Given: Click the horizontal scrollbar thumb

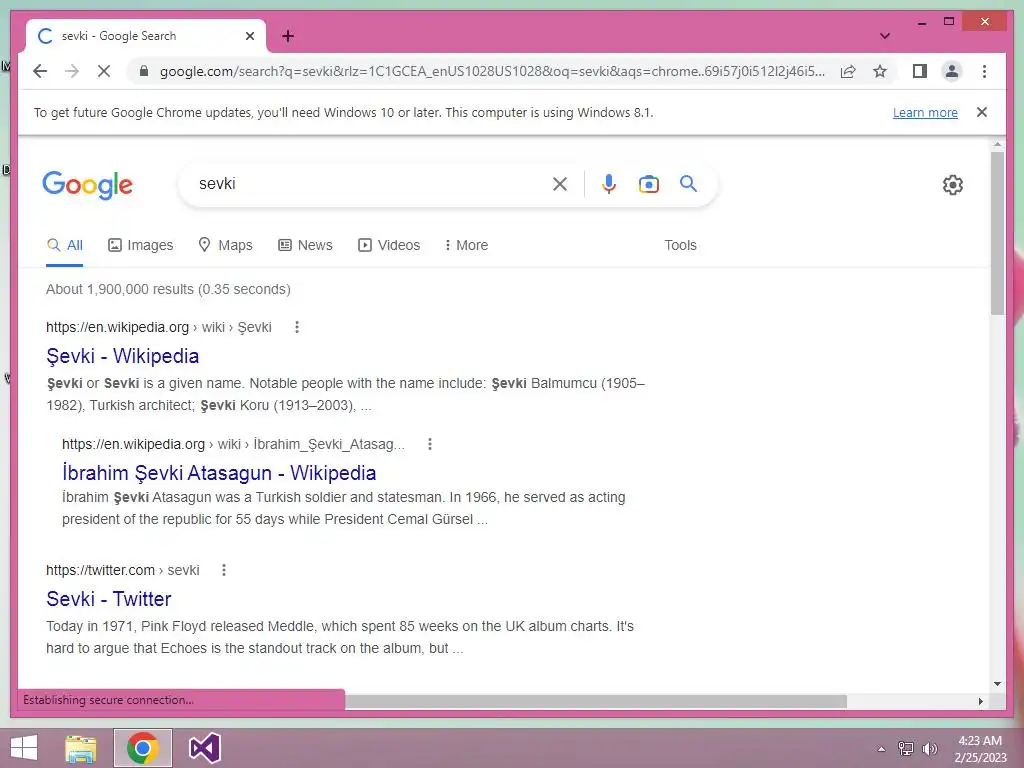Looking at the screenshot, I should pos(596,701).
